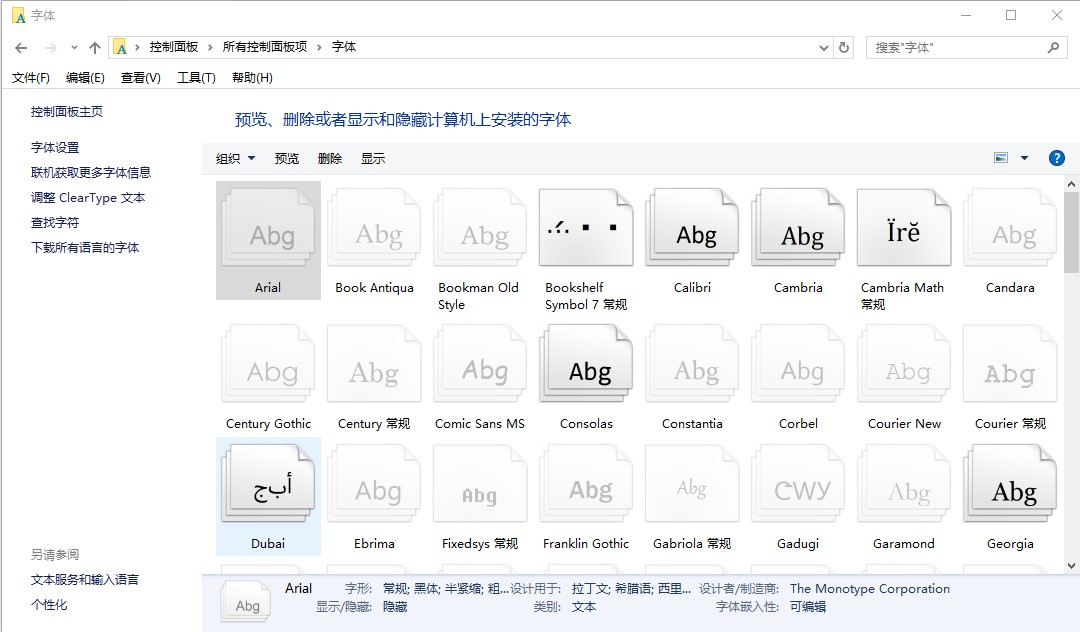Open the 字体设置 link
Image resolution: width=1080 pixels, height=632 pixels.
pyautogui.click(x=55, y=147)
